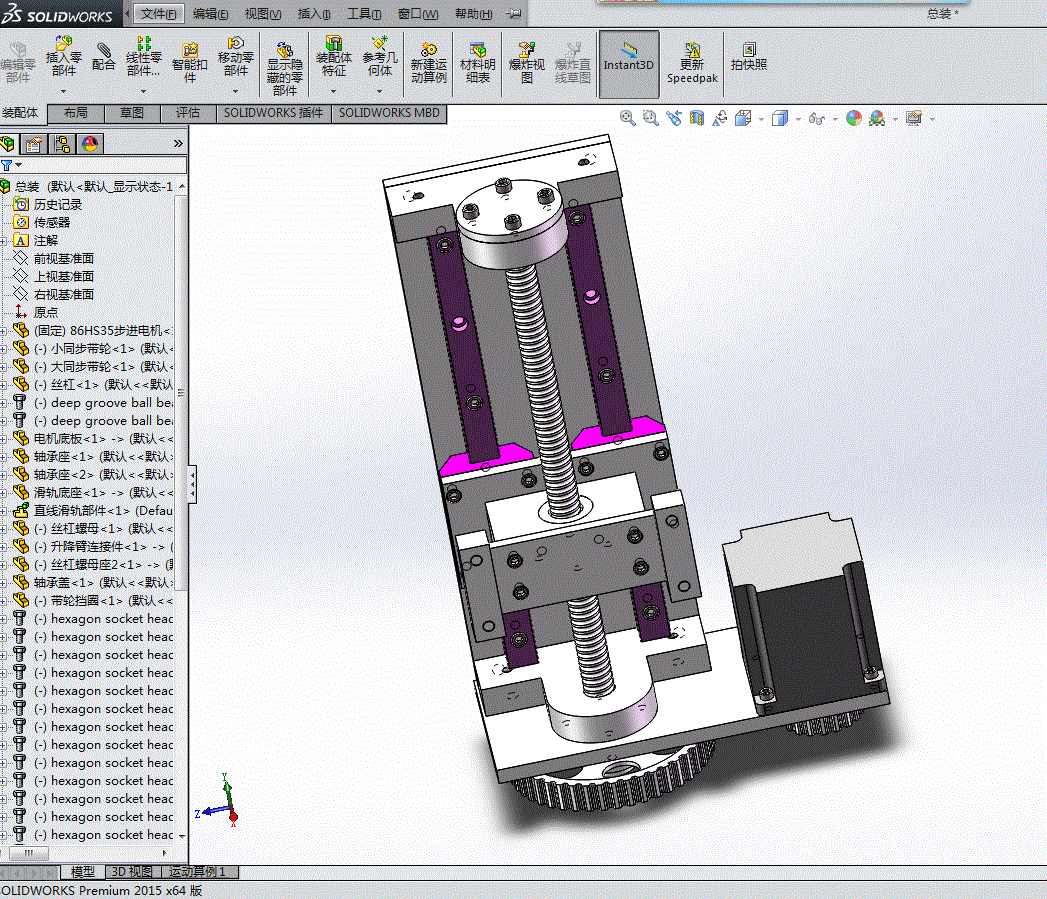Click the feature tree horizontal scrollbar

pos(29,853)
